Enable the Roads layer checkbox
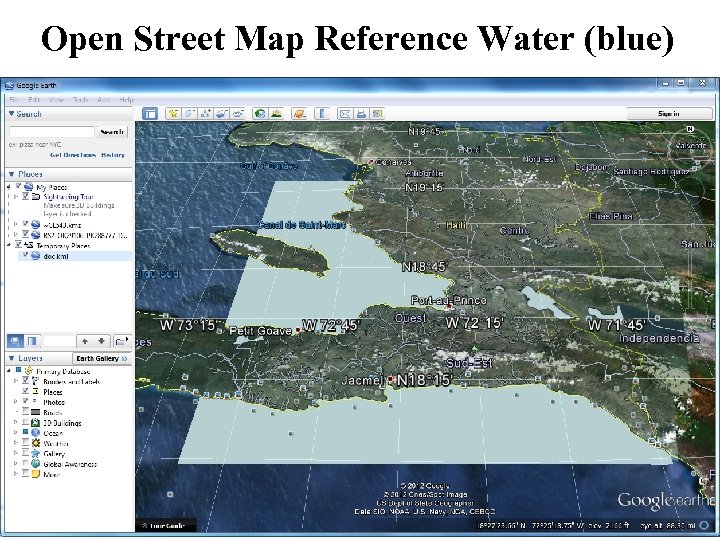 tap(25, 412)
